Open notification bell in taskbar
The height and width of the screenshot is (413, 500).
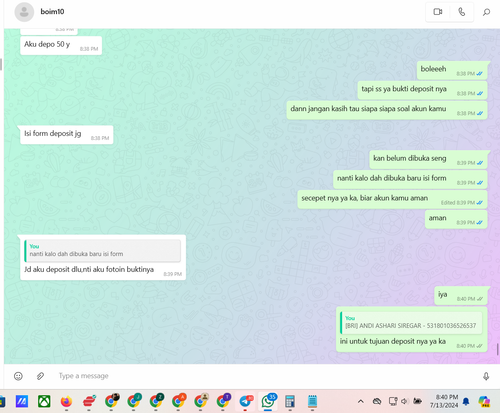coord(466,402)
